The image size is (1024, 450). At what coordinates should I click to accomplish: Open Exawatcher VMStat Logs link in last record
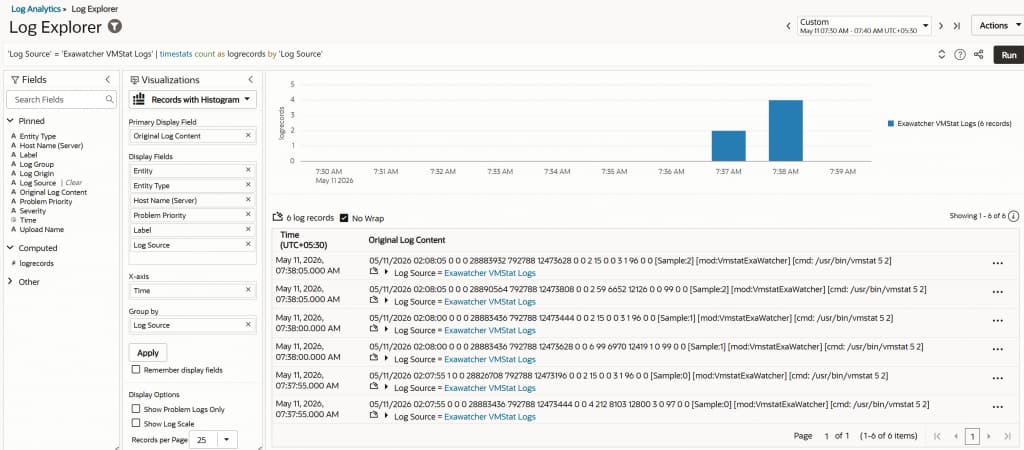click(x=490, y=417)
